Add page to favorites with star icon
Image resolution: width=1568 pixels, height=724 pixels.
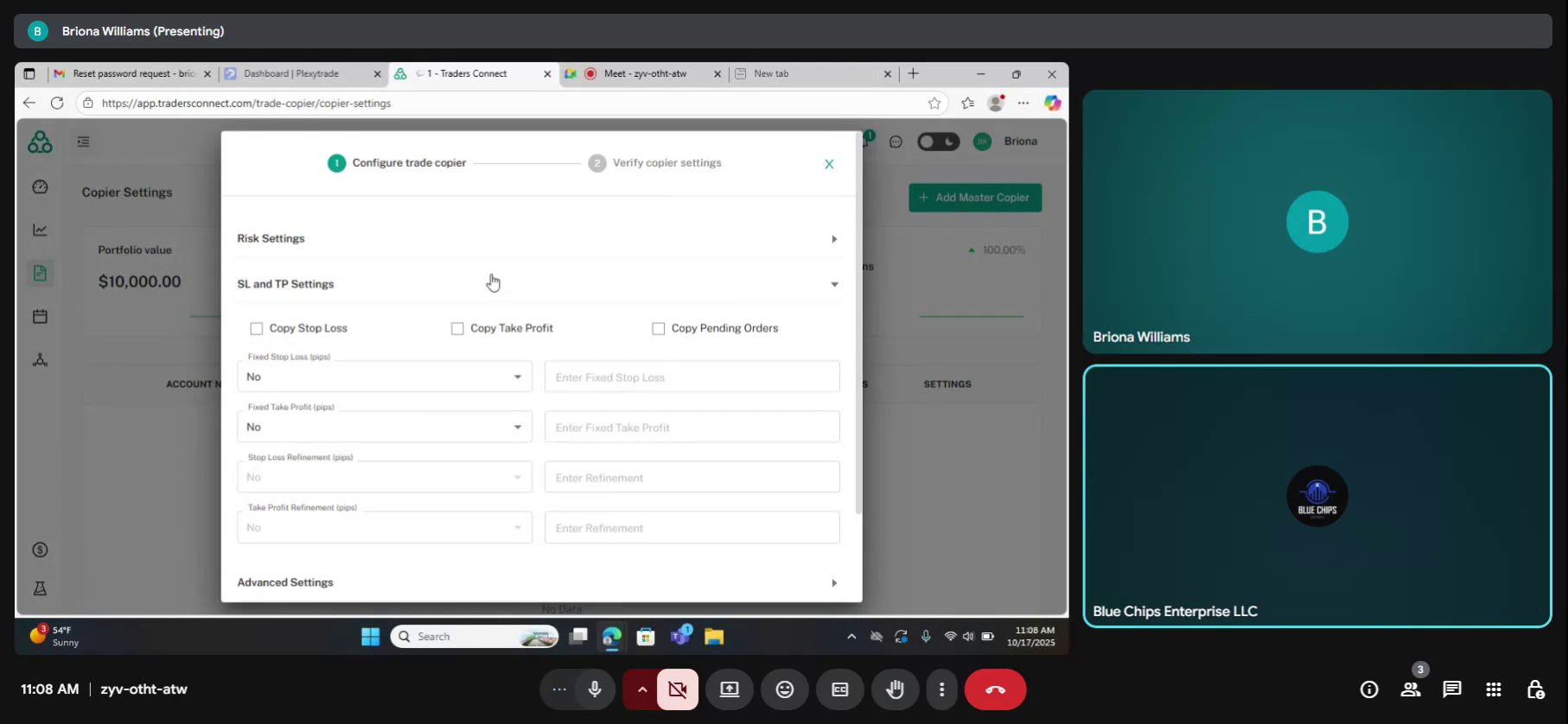[x=934, y=104]
